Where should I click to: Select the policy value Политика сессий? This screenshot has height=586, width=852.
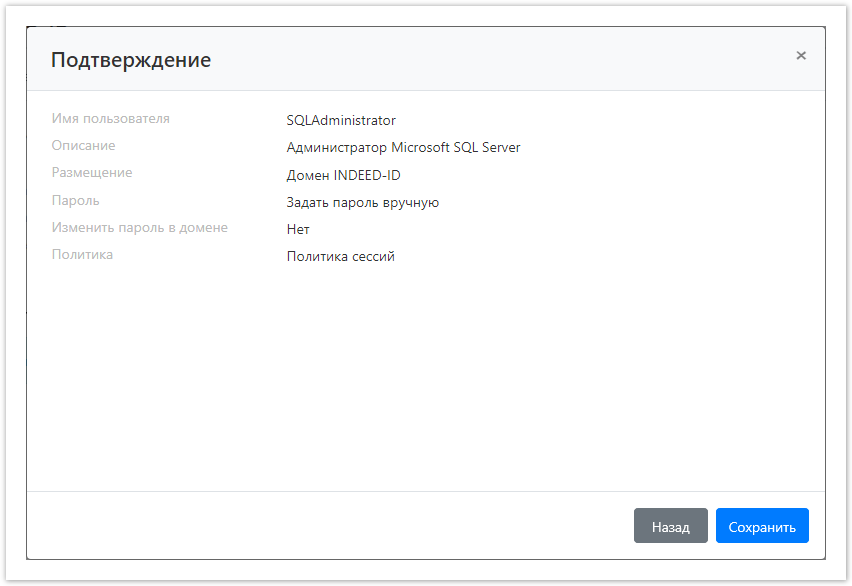tap(339, 255)
